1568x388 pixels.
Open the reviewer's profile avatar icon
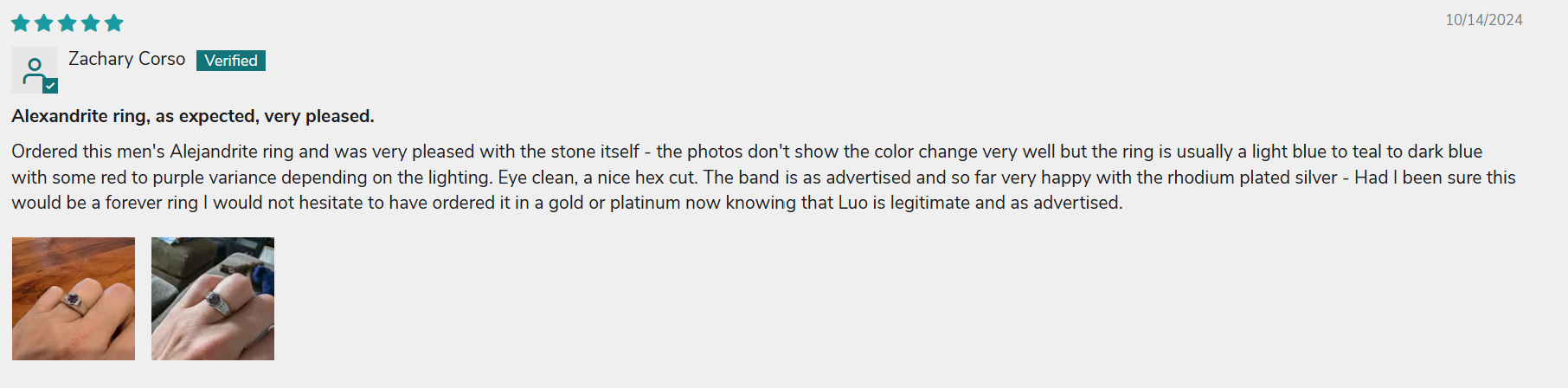click(x=34, y=69)
